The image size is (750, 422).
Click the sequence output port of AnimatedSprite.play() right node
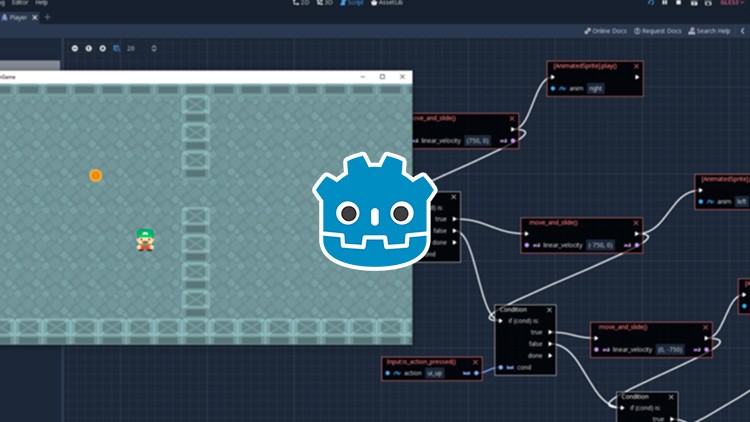(637, 77)
